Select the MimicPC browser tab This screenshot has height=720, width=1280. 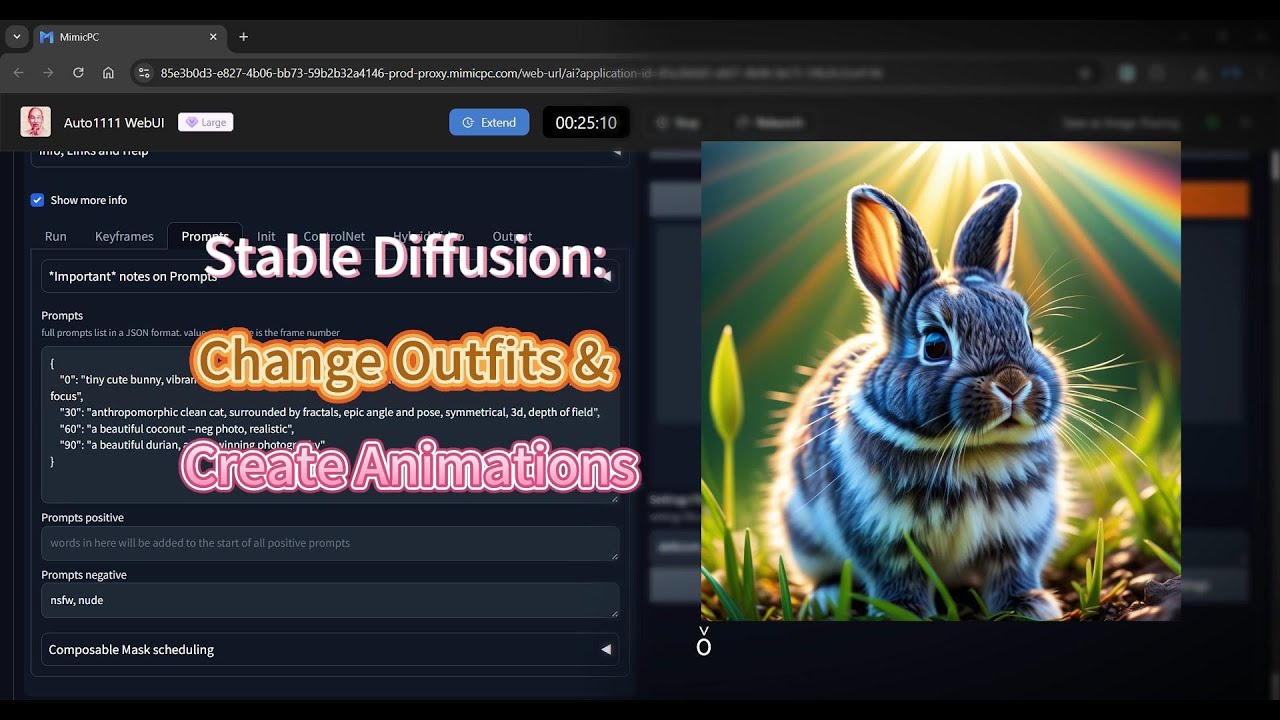(129, 37)
